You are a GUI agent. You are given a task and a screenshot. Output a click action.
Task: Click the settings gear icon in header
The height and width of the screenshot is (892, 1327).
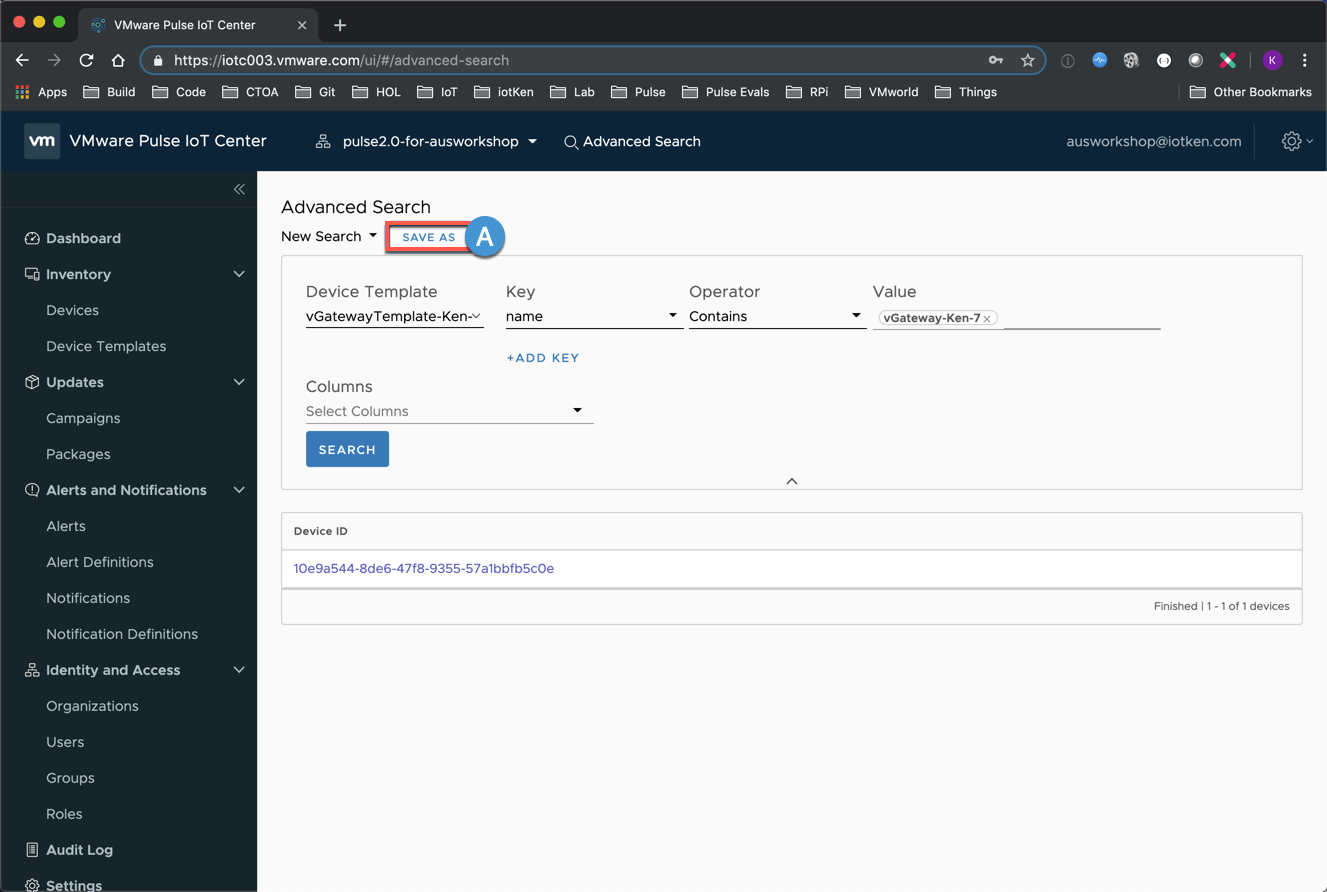[x=1291, y=141]
